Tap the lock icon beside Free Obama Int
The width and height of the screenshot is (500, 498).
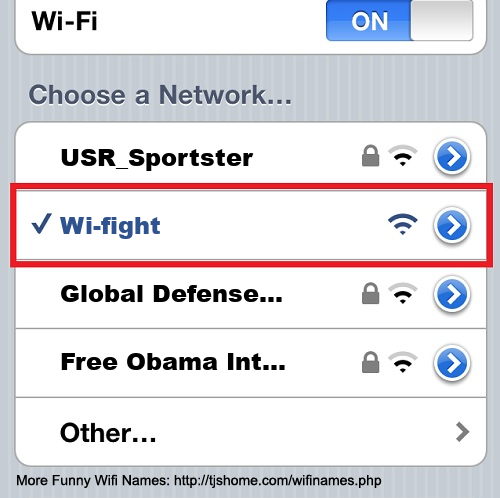[371, 362]
